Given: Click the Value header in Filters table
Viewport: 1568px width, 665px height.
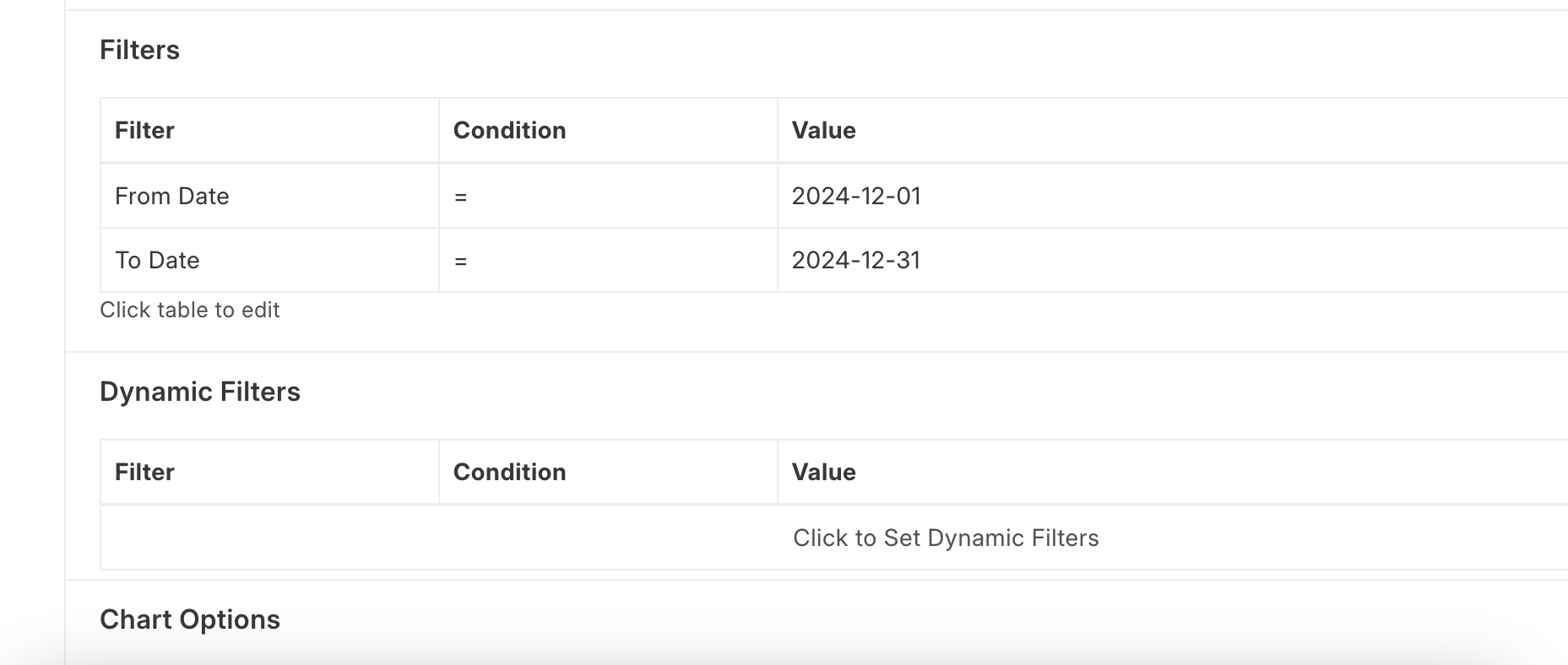Looking at the screenshot, I should click(823, 130).
